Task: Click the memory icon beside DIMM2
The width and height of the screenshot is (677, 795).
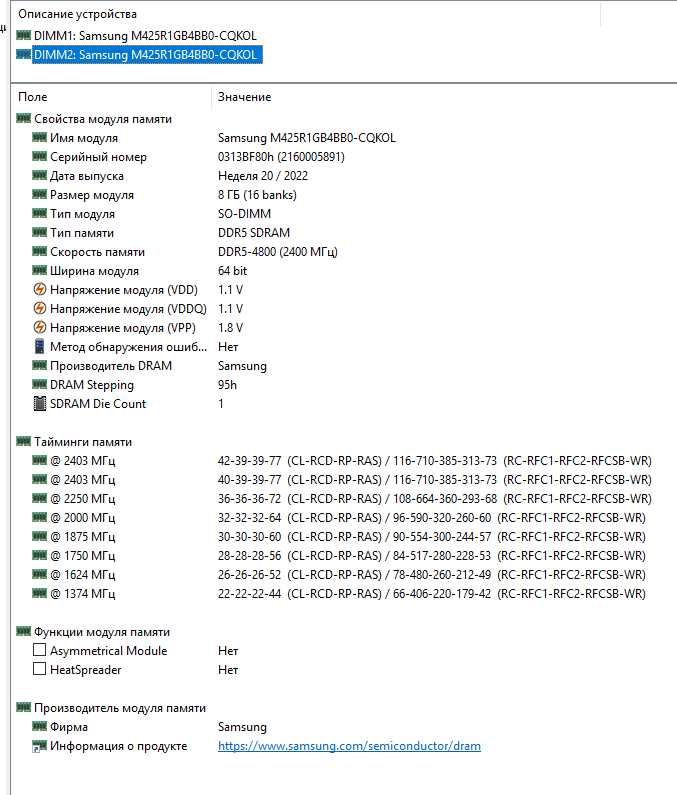Action: (x=23, y=54)
